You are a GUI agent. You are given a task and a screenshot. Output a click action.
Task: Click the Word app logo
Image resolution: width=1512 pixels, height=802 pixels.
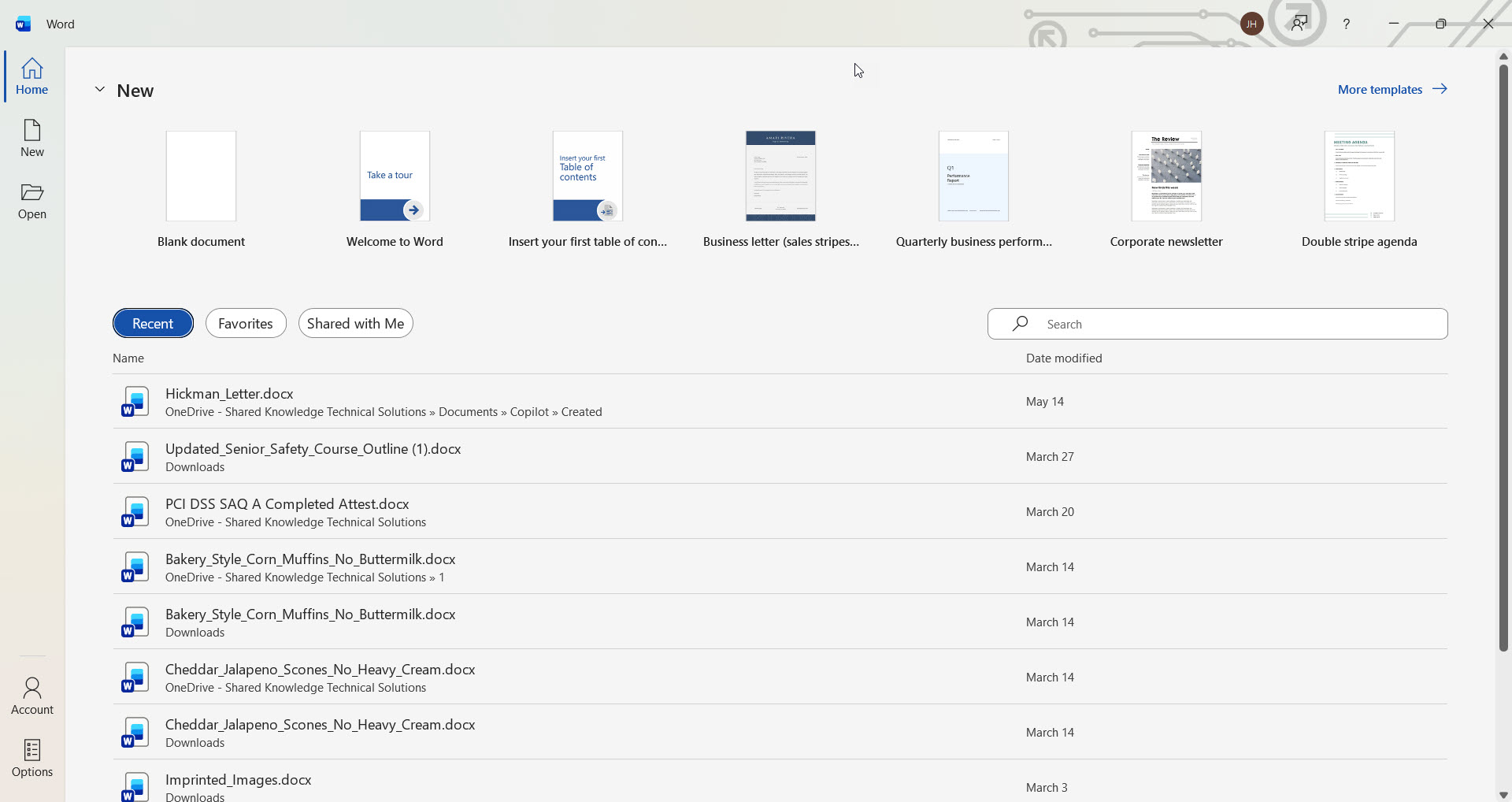pos(24,24)
